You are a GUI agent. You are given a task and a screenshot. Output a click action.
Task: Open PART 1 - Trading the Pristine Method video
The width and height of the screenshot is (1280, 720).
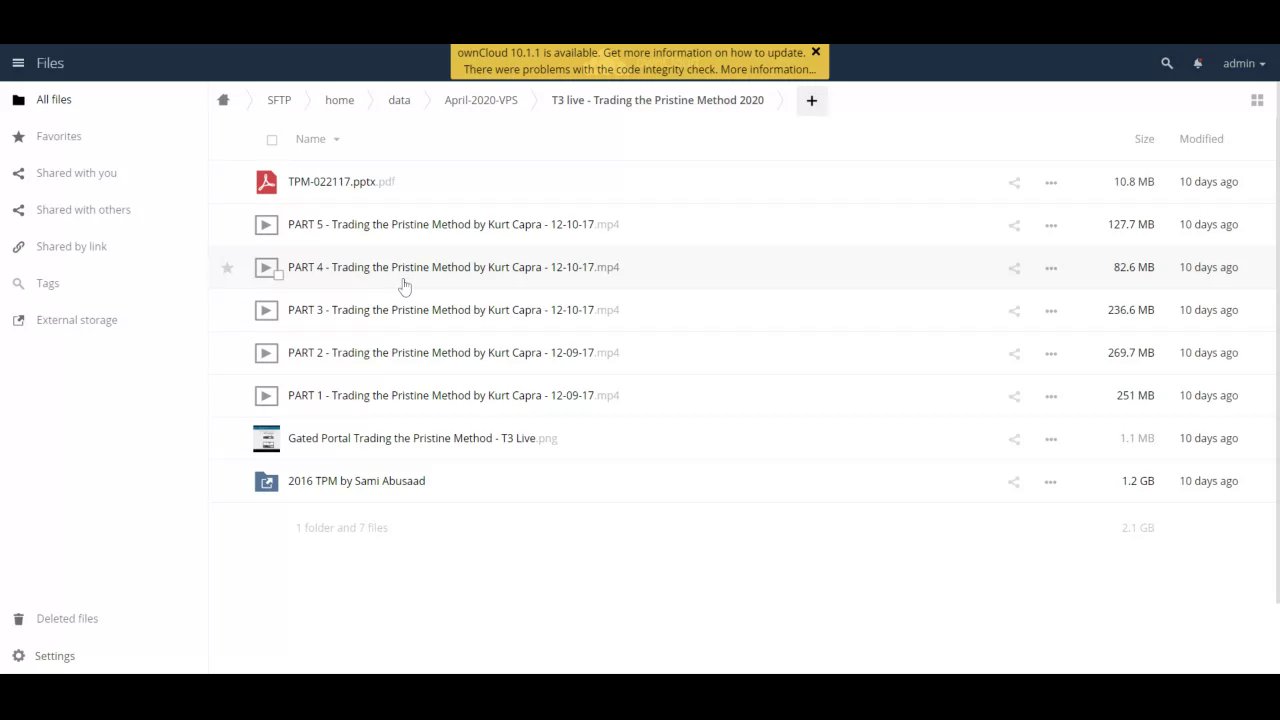(x=453, y=396)
